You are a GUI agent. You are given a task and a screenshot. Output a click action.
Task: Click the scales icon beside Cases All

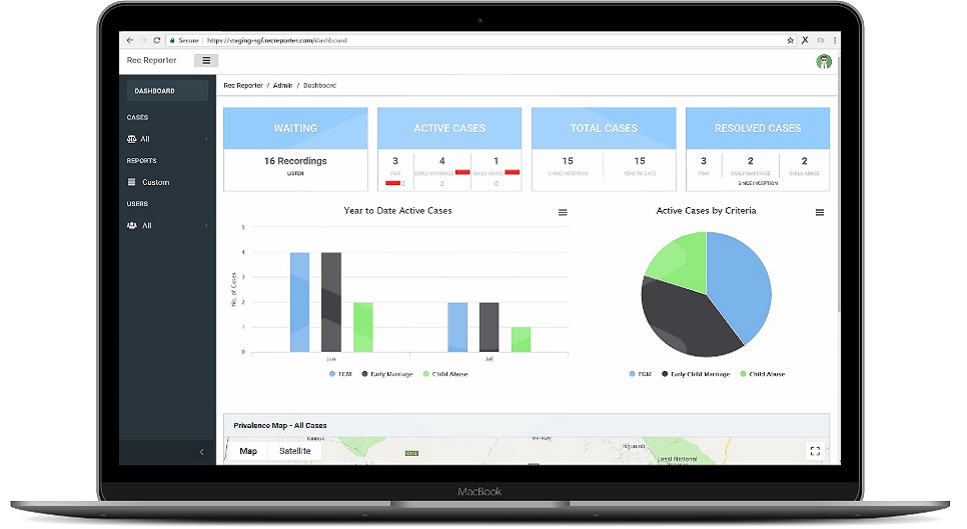[x=131, y=139]
